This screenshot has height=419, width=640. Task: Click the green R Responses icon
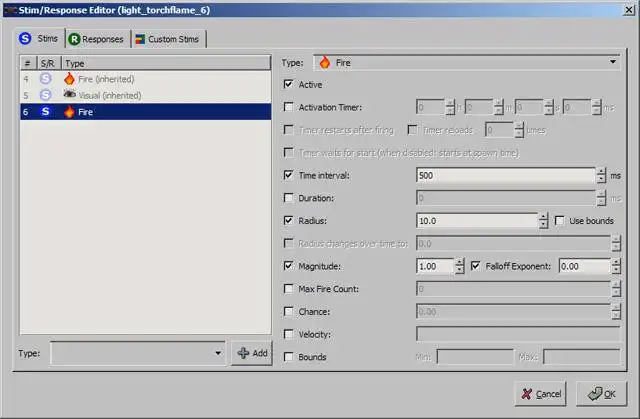point(74,39)
